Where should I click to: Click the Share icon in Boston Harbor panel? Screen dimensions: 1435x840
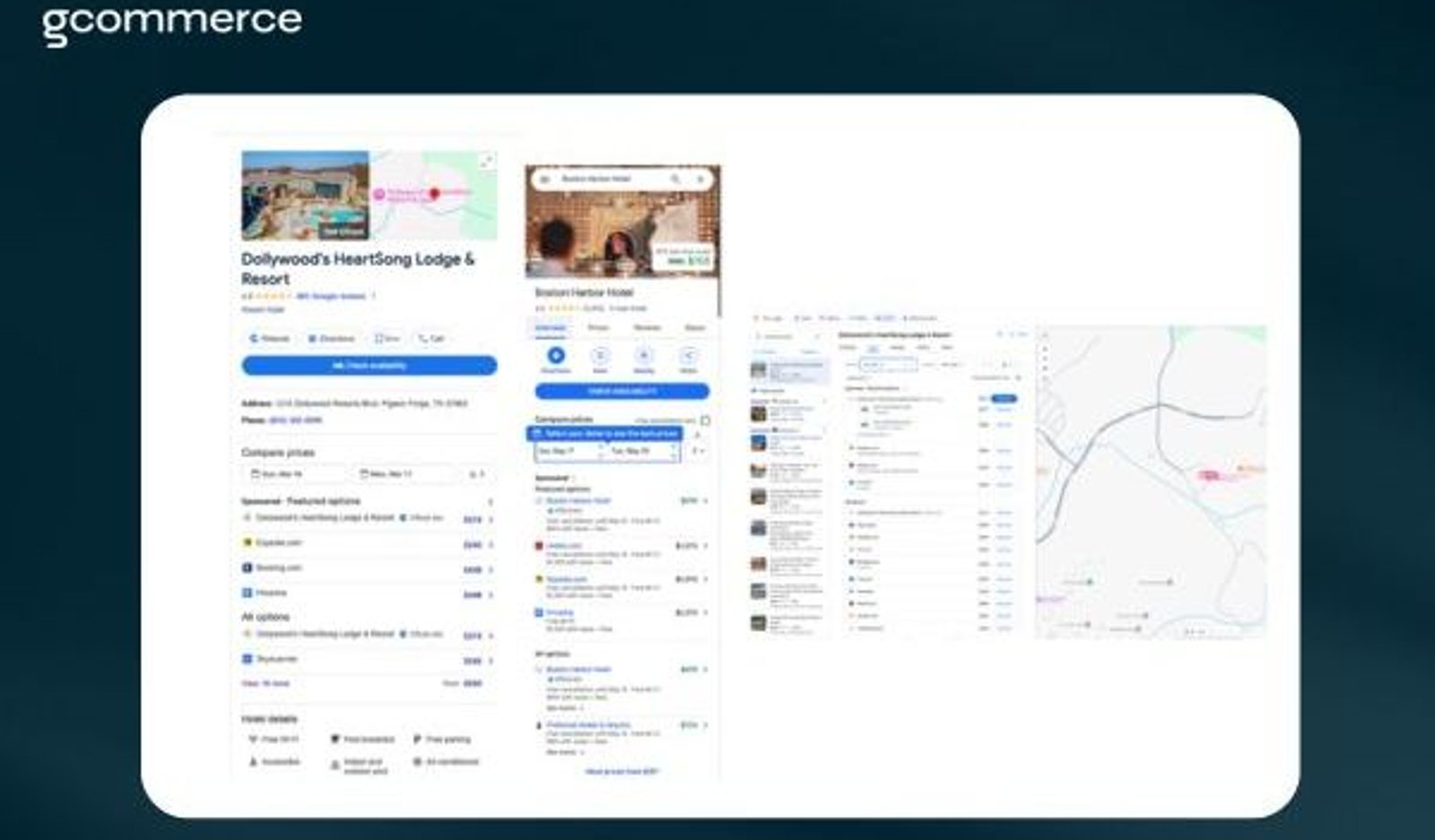tap(688, 356)
